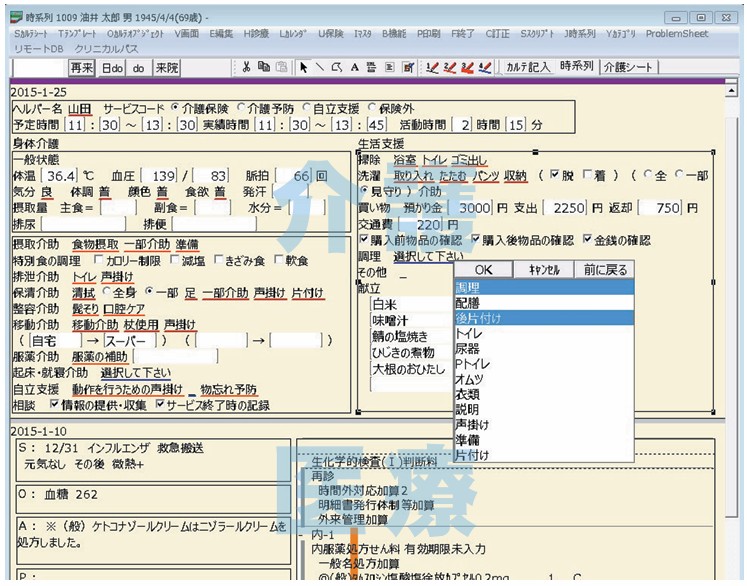This screenshot has height=586, width=747.
Task: Click the copy icon in the toolbar
Action: [x=264, y=67]
